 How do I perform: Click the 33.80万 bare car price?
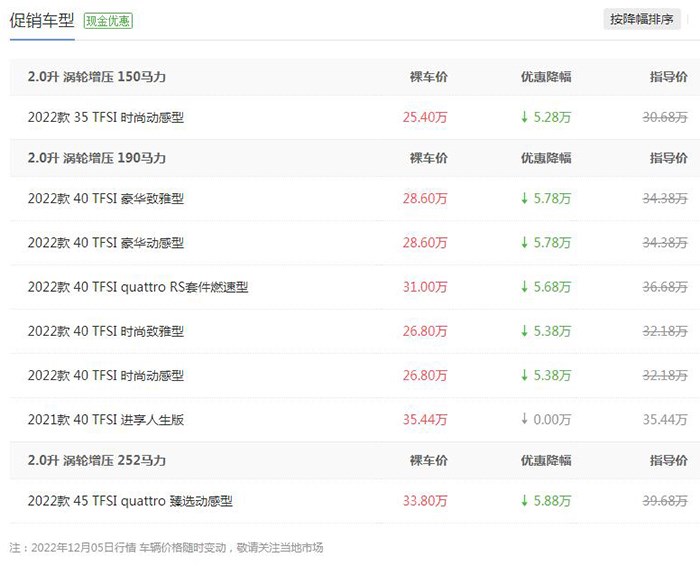point(425,501)
